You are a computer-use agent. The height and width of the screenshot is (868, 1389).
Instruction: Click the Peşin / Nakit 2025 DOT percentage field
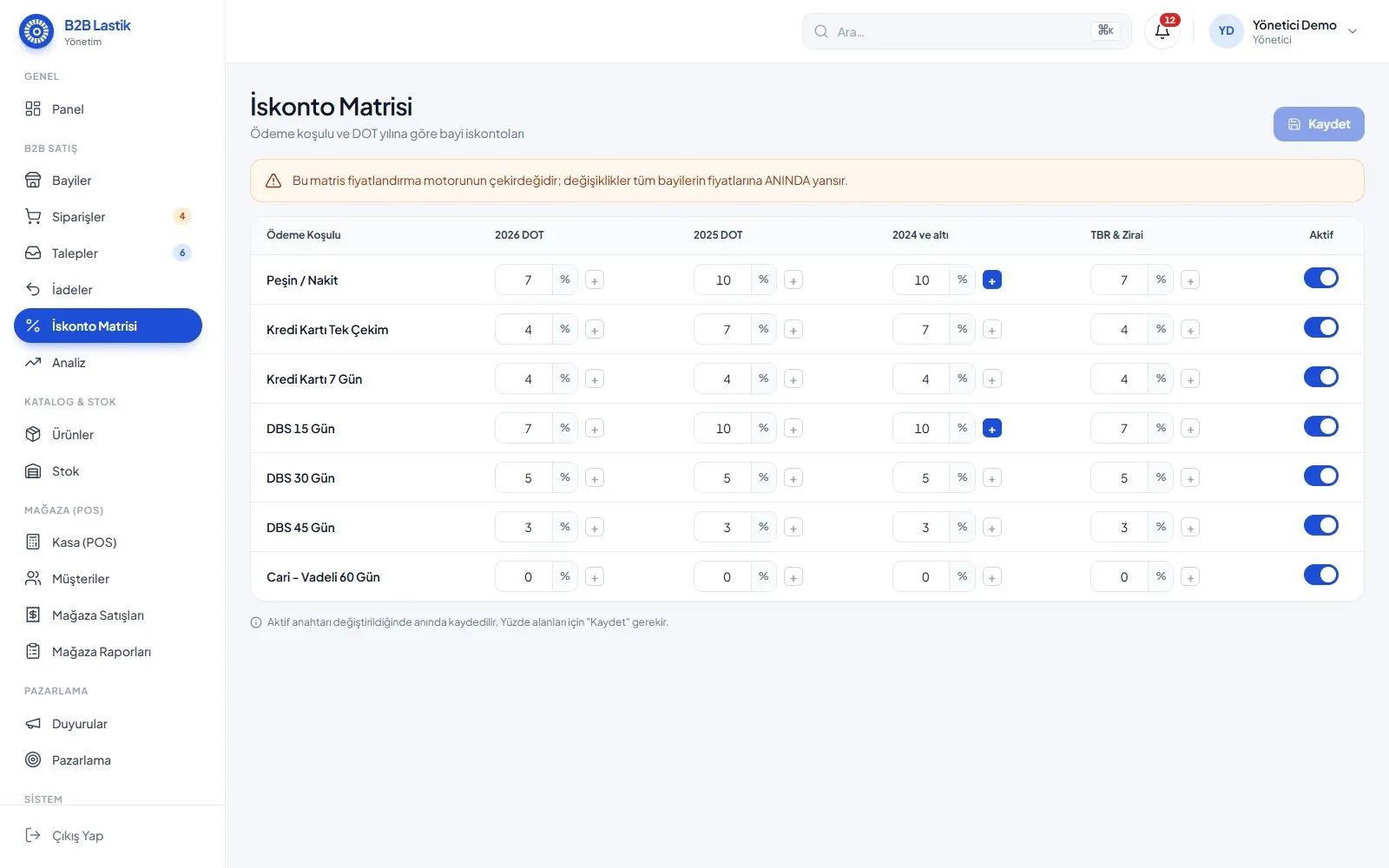click(723, 280)
